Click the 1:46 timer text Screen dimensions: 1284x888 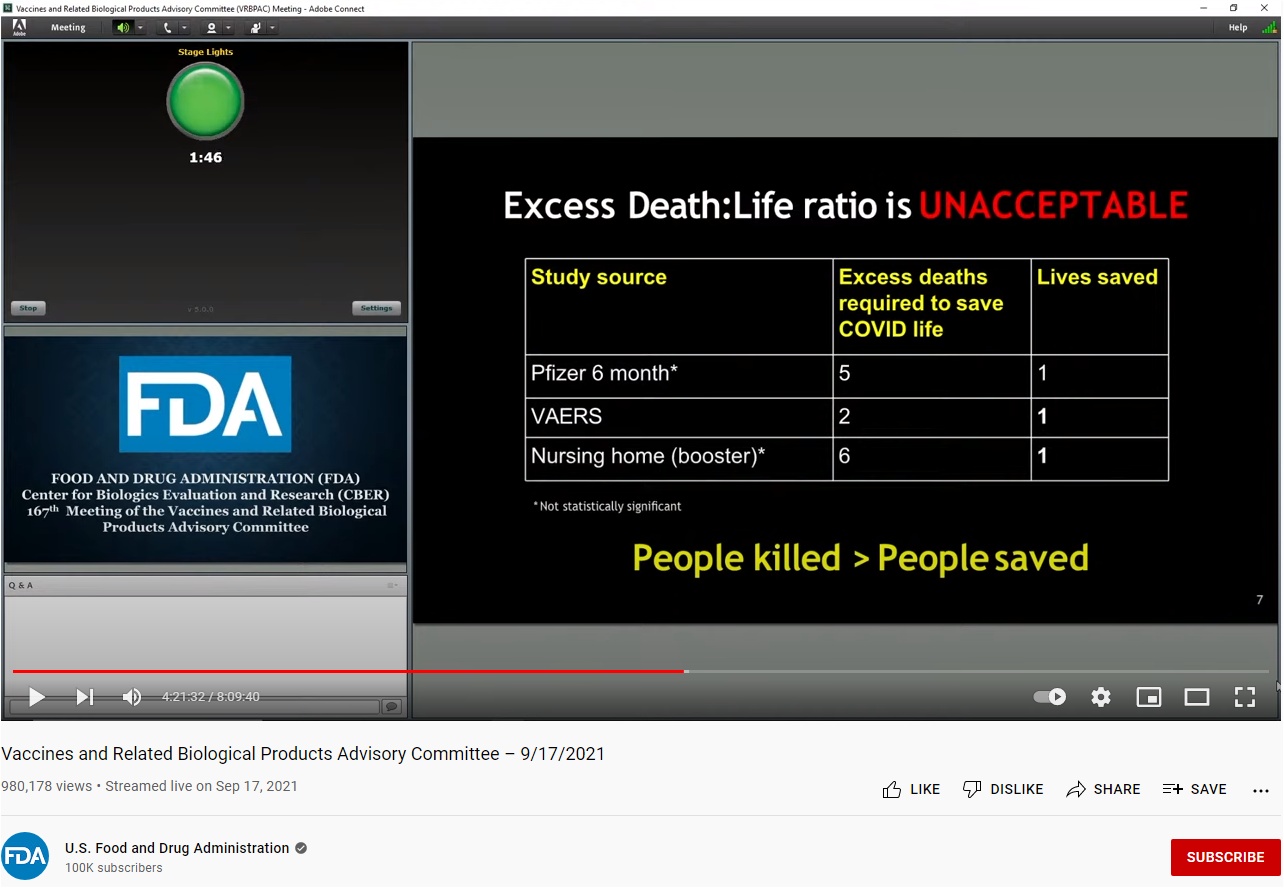tap(205, 158)
